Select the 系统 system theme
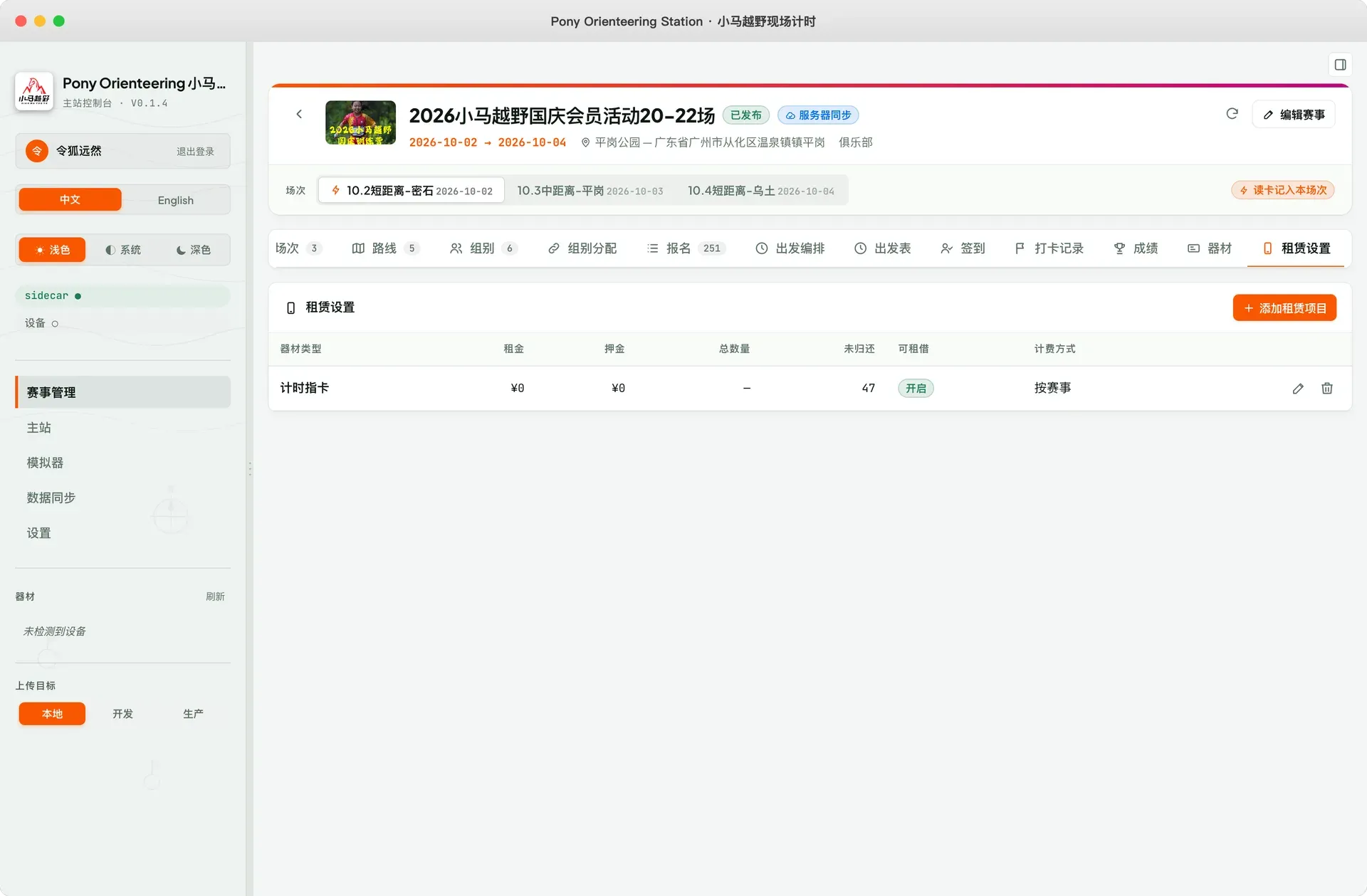1367x896 pixels. (122, 250)
